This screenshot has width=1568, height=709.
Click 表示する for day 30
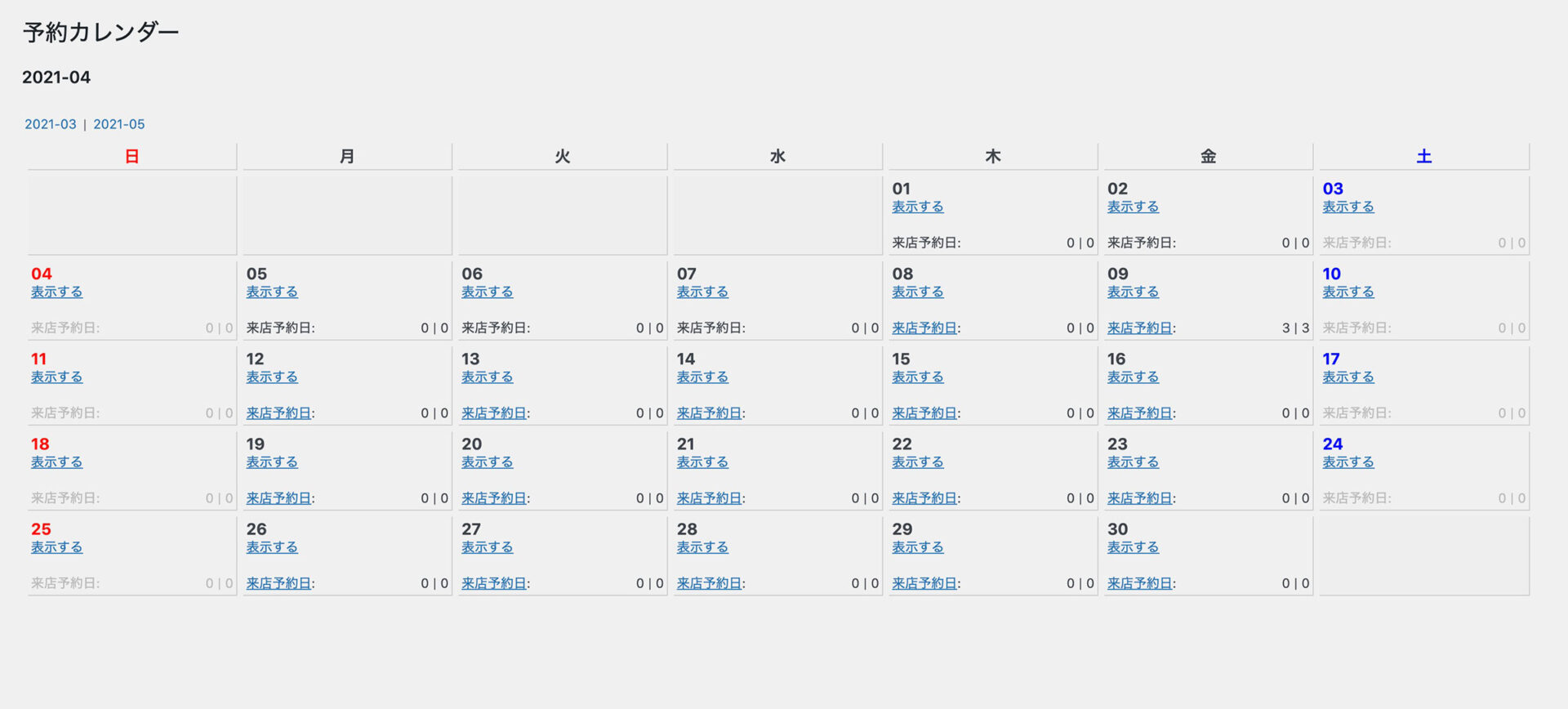pos(1133,547)
